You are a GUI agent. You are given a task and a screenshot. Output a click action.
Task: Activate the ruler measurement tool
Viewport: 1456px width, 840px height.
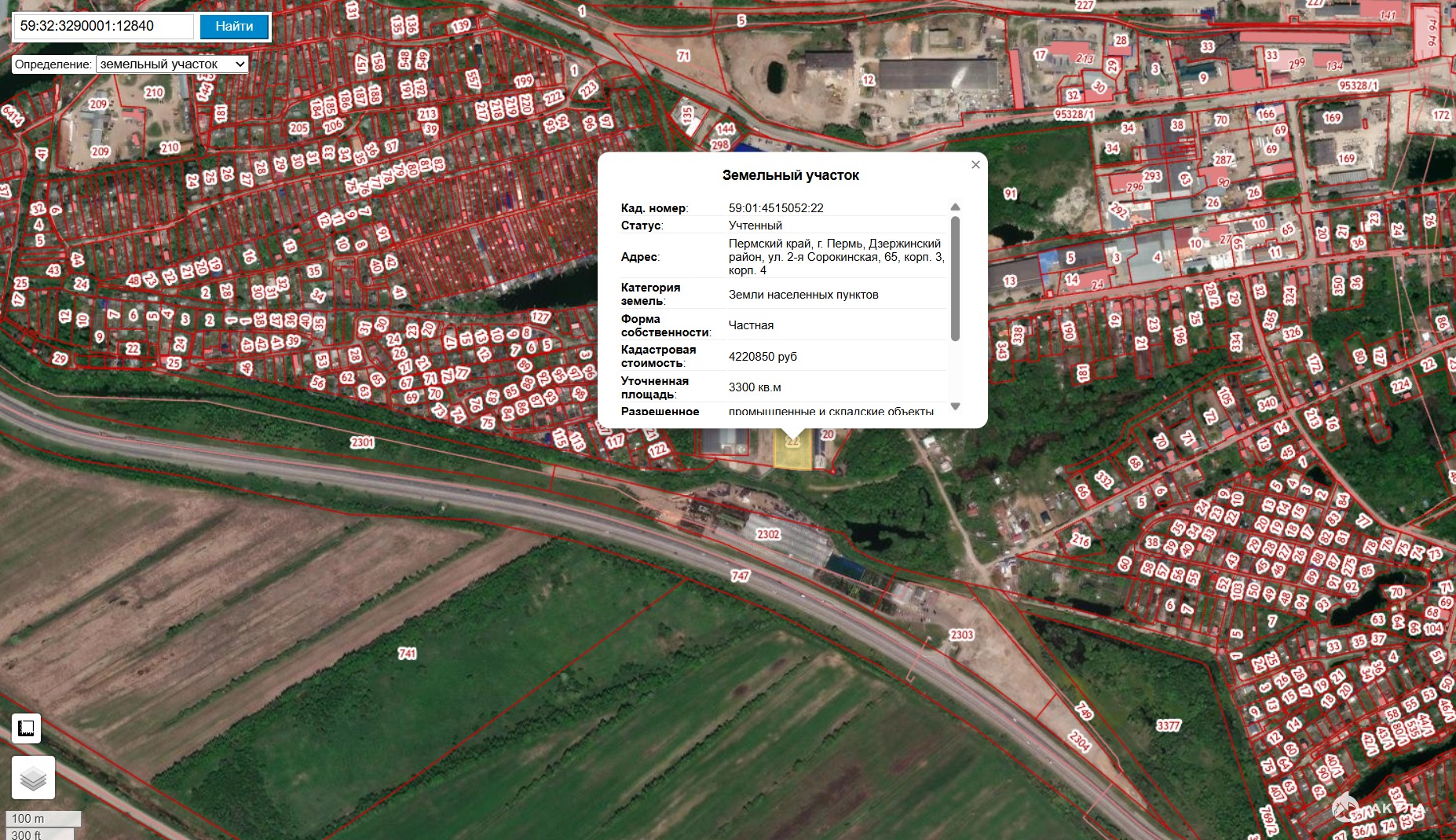pyautogui.click(x=26, y=728)
